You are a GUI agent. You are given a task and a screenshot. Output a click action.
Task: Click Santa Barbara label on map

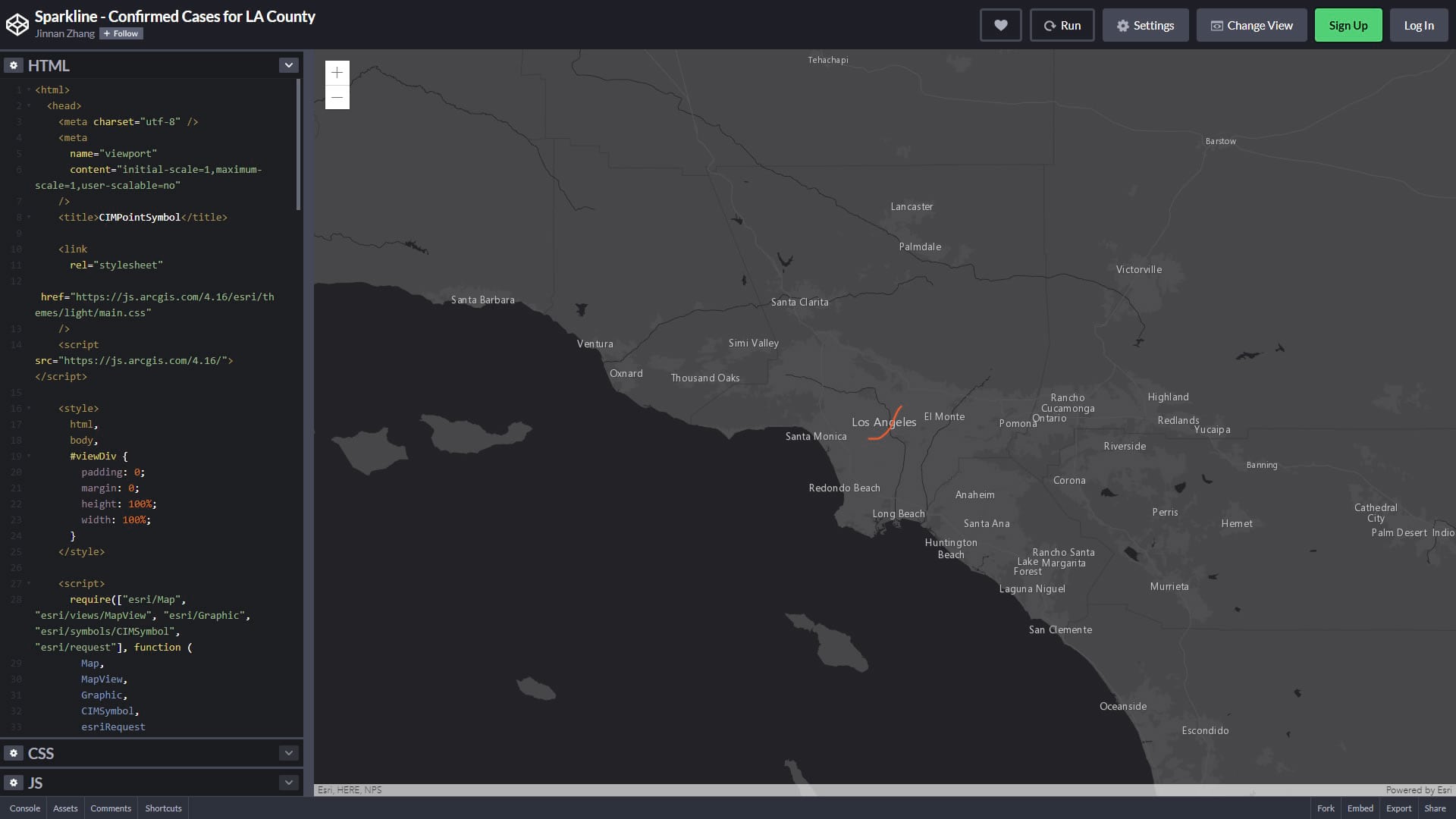pyautogui.click(x=483, y=300)
